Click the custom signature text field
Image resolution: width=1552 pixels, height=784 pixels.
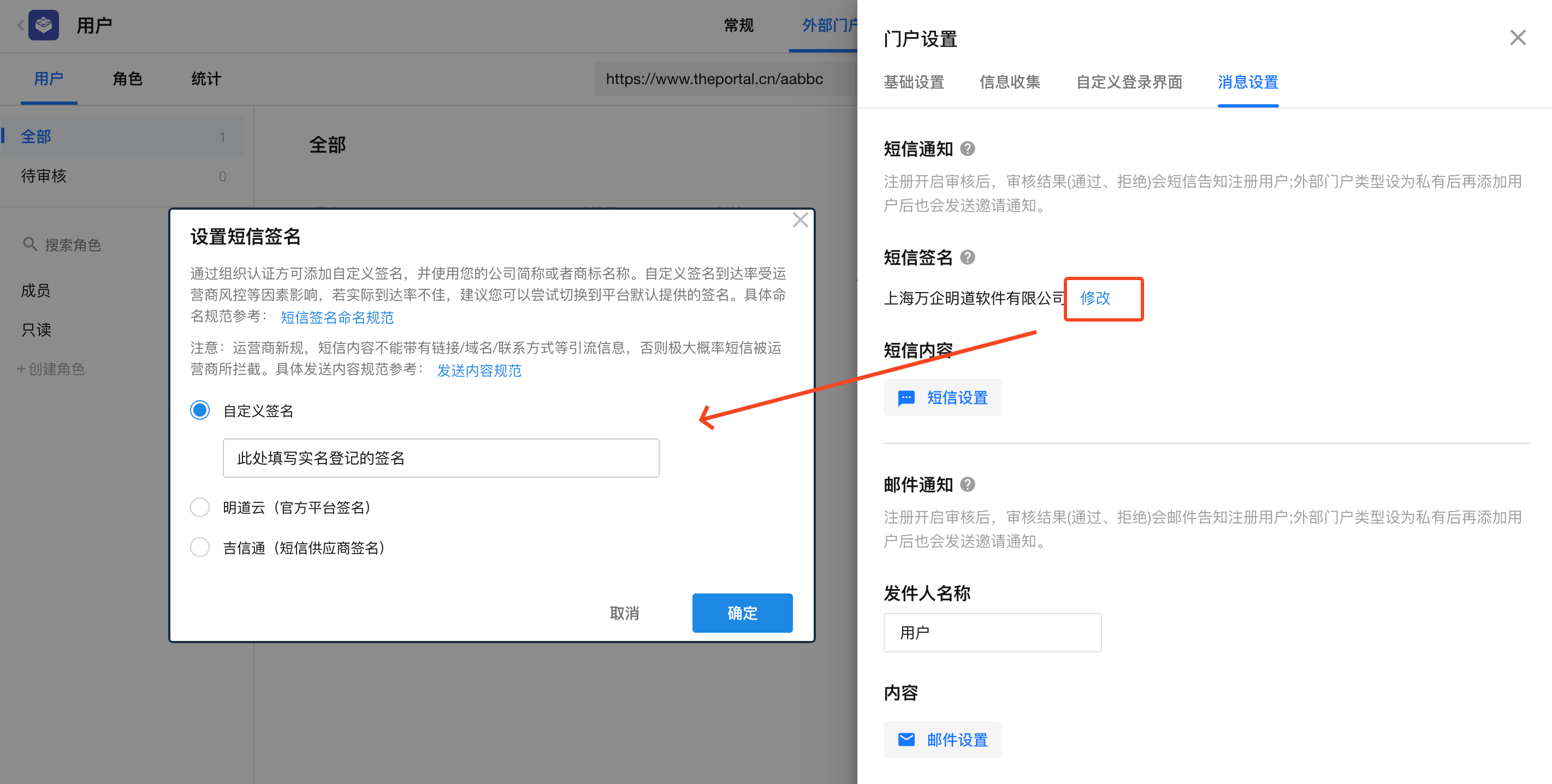tap(440, 458)
